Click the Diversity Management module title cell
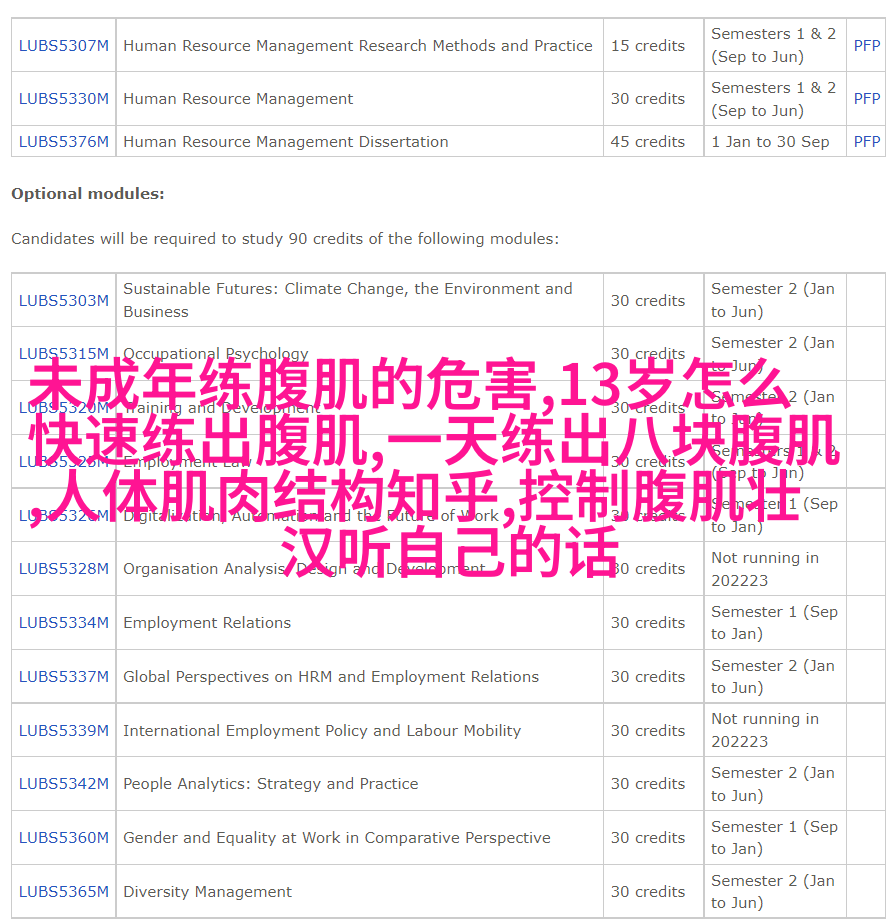 (x=208, y=892)
